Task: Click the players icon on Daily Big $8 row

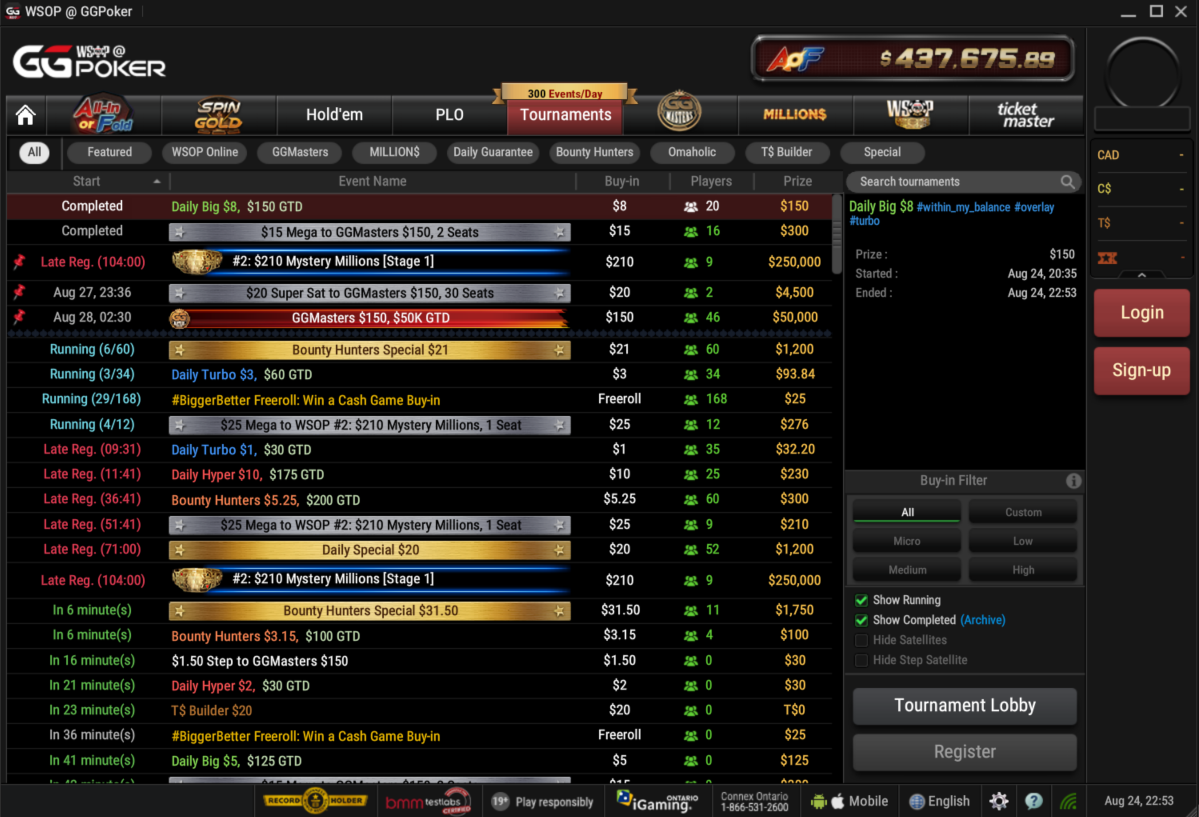Action: click(x=690, y=207)
